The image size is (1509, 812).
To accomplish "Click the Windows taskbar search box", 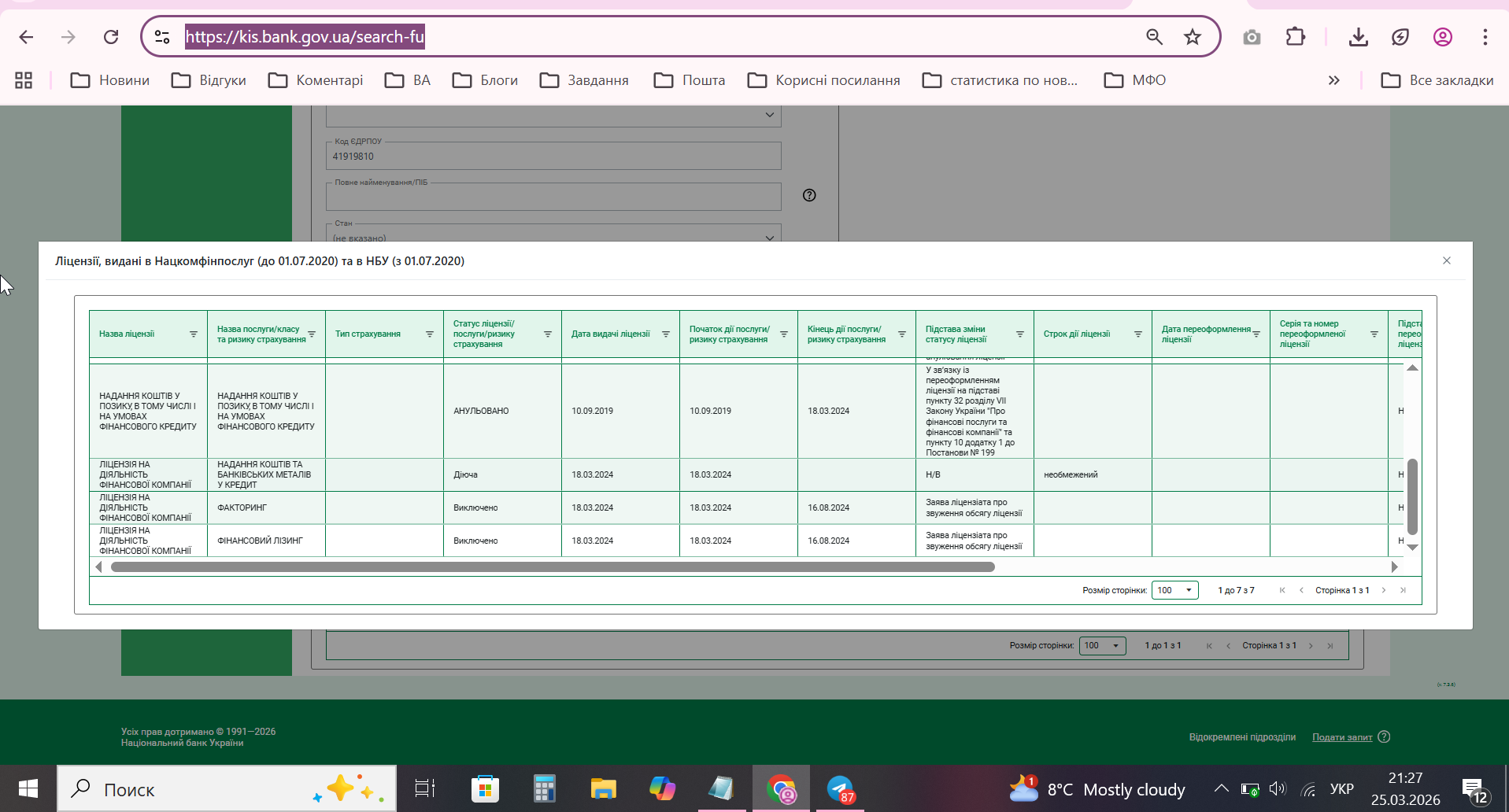I will click(227, 788).
